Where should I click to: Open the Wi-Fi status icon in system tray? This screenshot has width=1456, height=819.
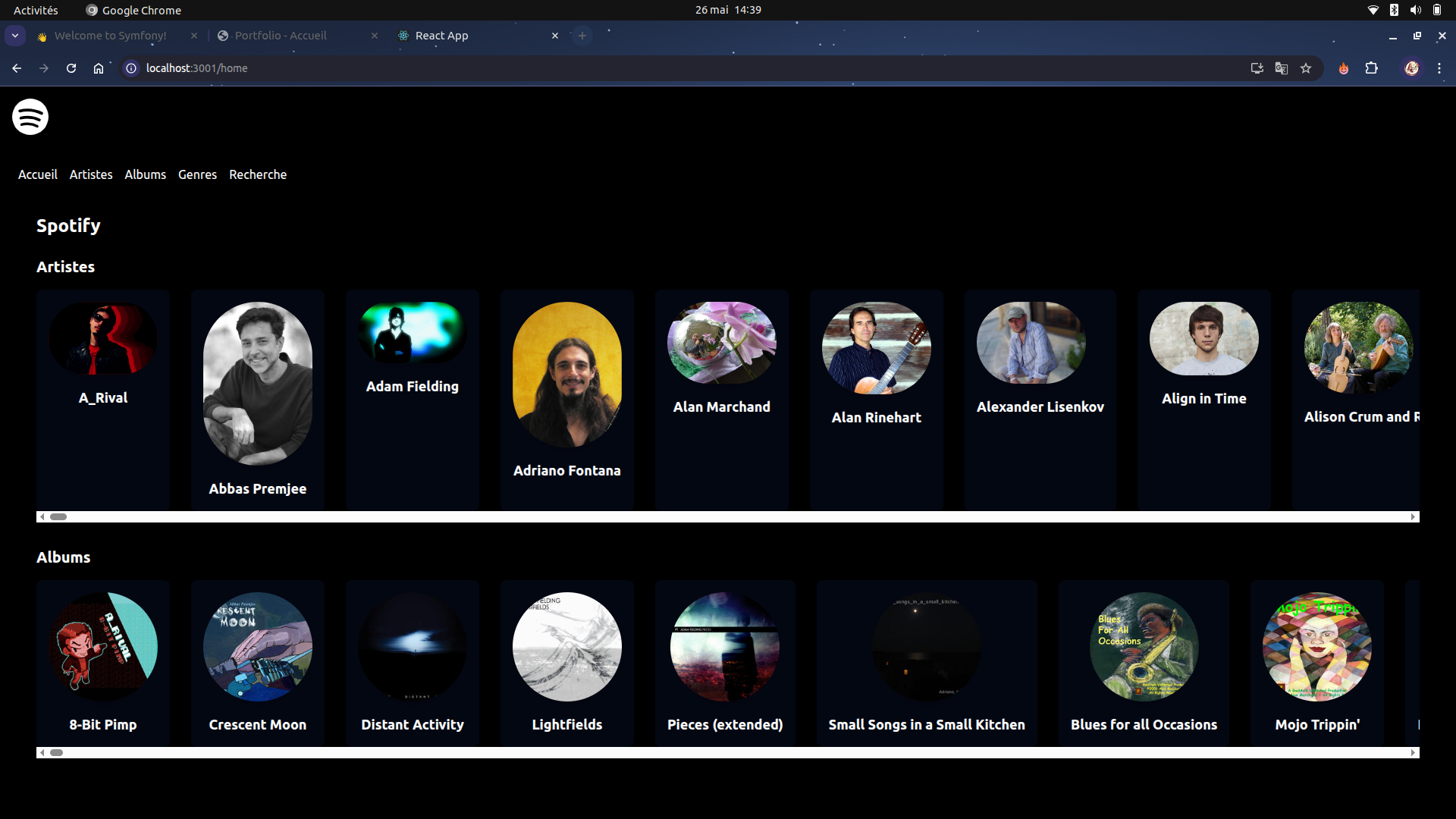click(1373, 10)
